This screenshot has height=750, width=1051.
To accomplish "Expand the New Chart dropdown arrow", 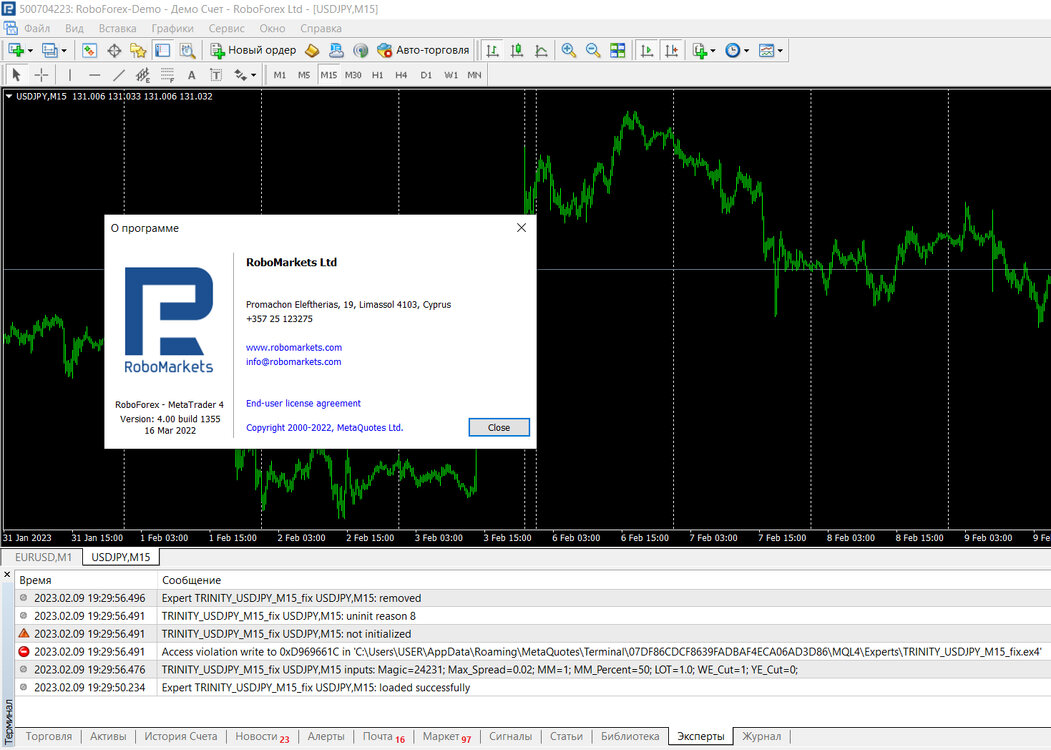I will [29, 50].
